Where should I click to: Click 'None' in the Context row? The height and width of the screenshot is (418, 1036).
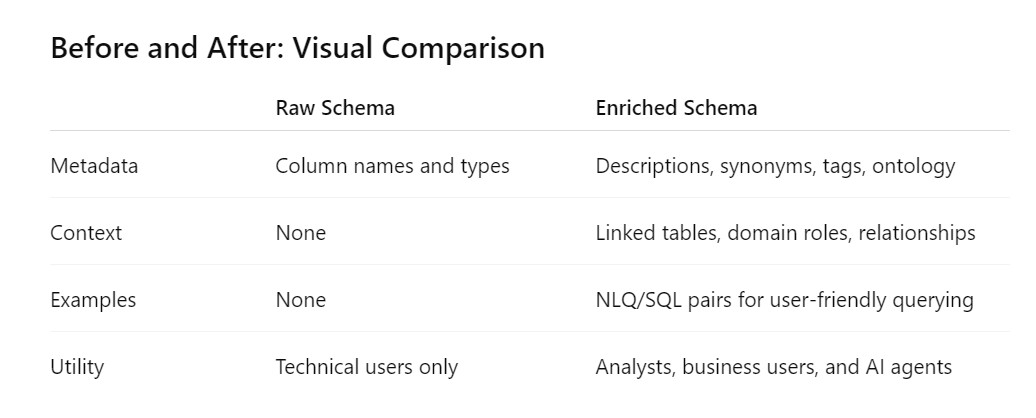[x=300, y=233]
